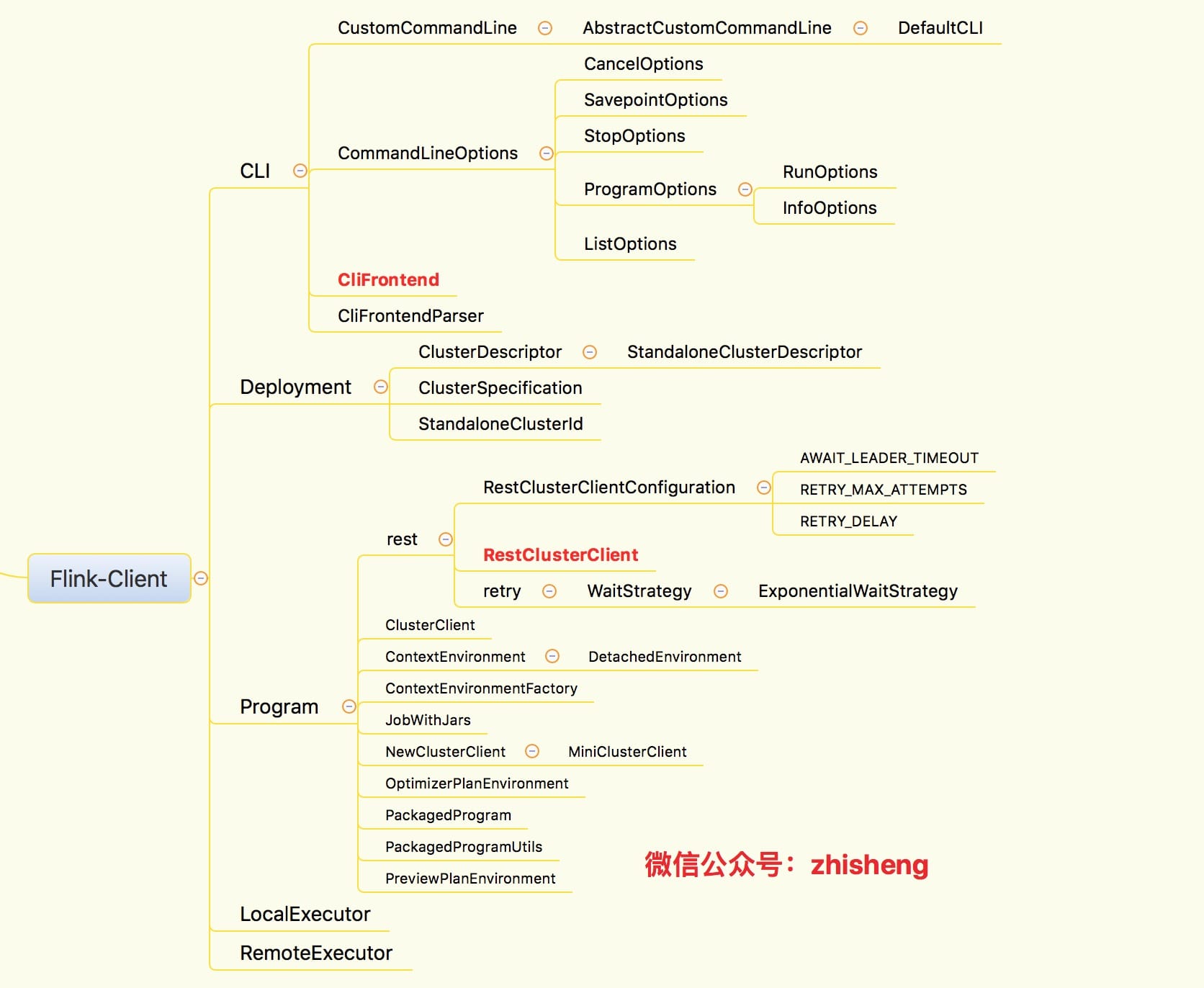
Task: Select the RunOptions topic
Action: pyautogui.click(x=830, y=172)
